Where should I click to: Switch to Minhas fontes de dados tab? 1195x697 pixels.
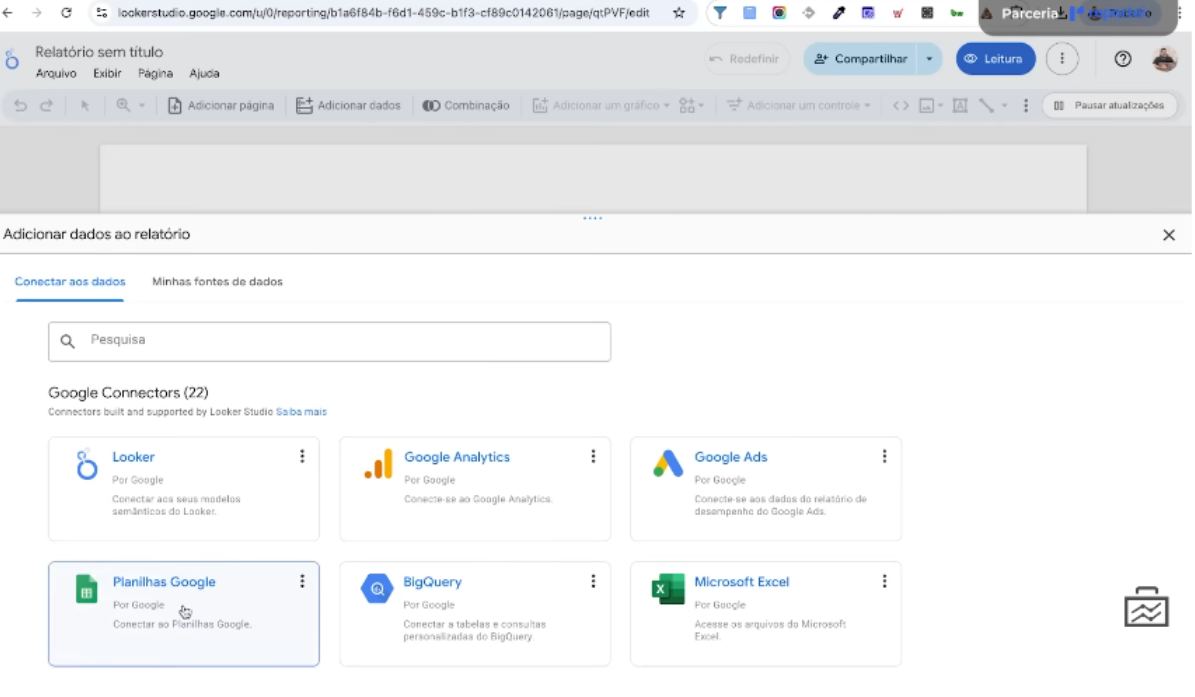pyautogui.click(x=217, y=282)
